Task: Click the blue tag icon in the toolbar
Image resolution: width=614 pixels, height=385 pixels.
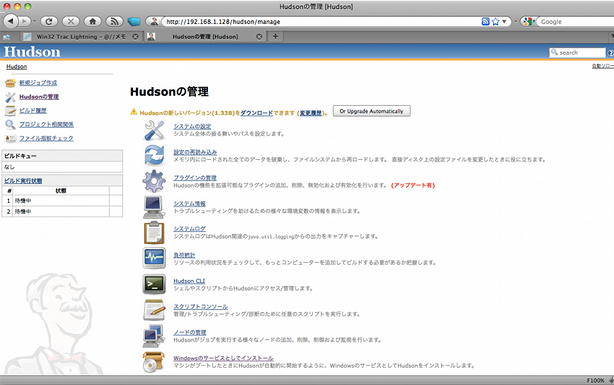Action: click(x=134, y=21)
